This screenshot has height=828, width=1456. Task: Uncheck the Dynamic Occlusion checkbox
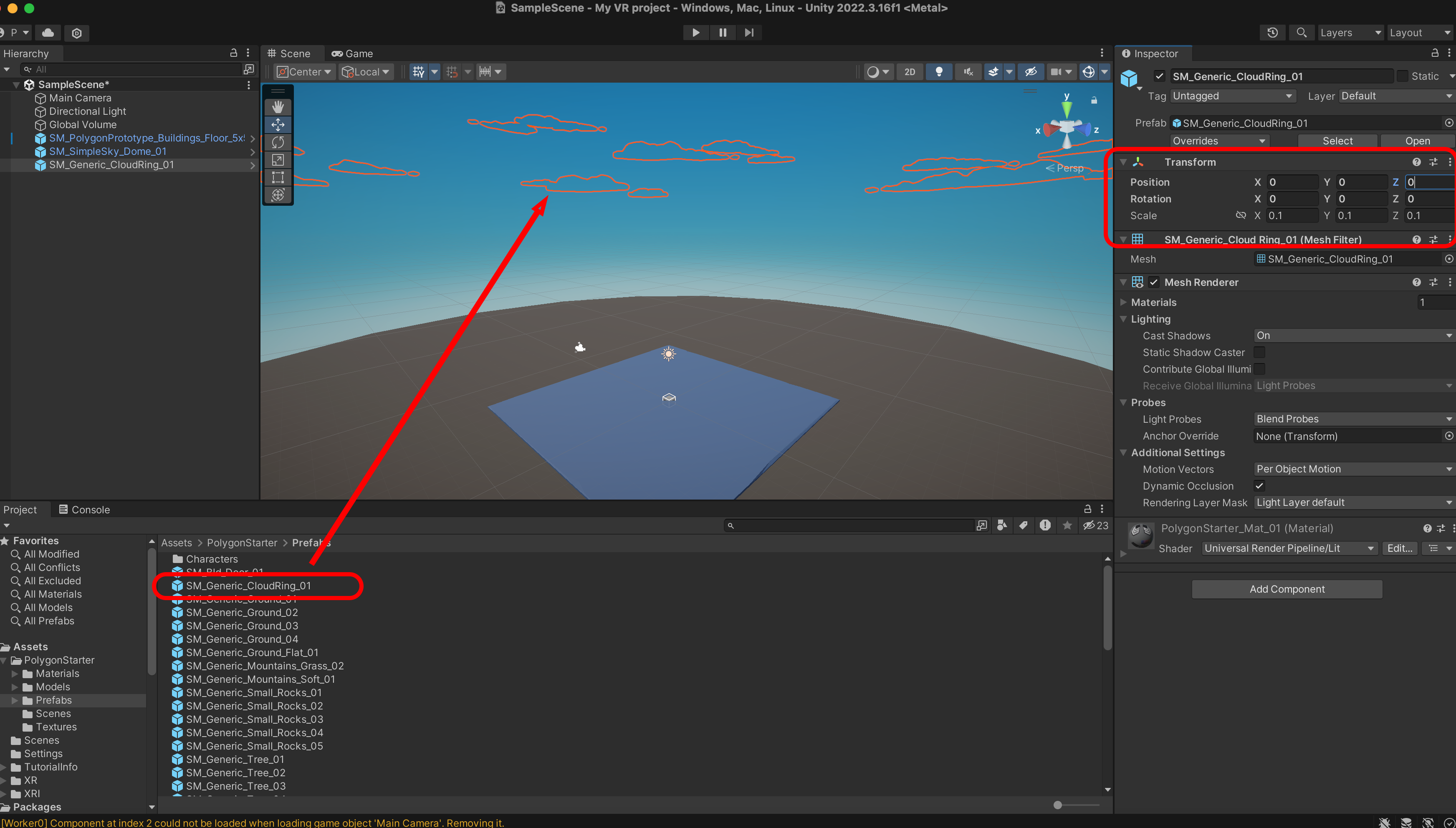click(1259, 486)
